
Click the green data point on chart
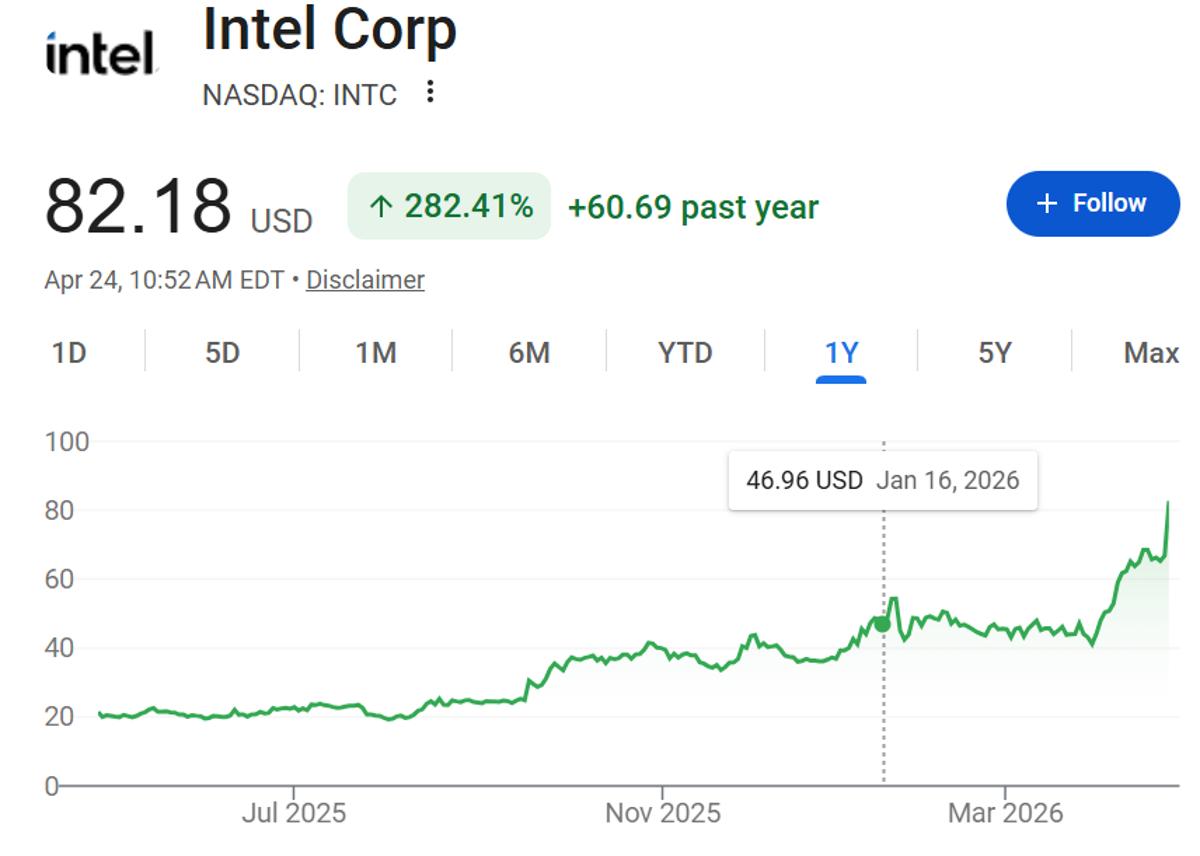click(882, 624)
